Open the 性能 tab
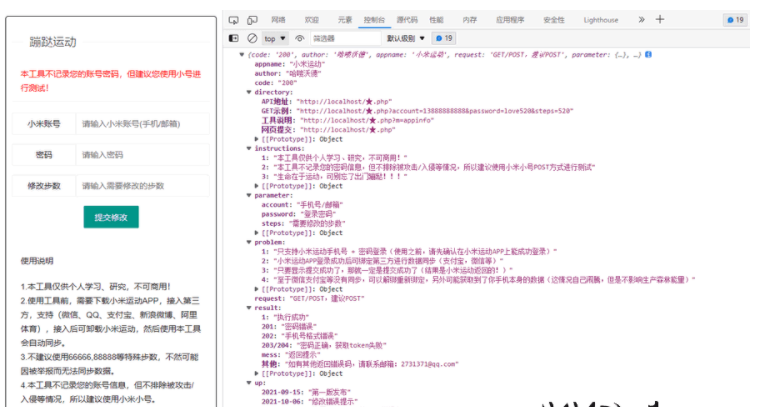Viewport: 763px width, 407px height. pos(436,20)
